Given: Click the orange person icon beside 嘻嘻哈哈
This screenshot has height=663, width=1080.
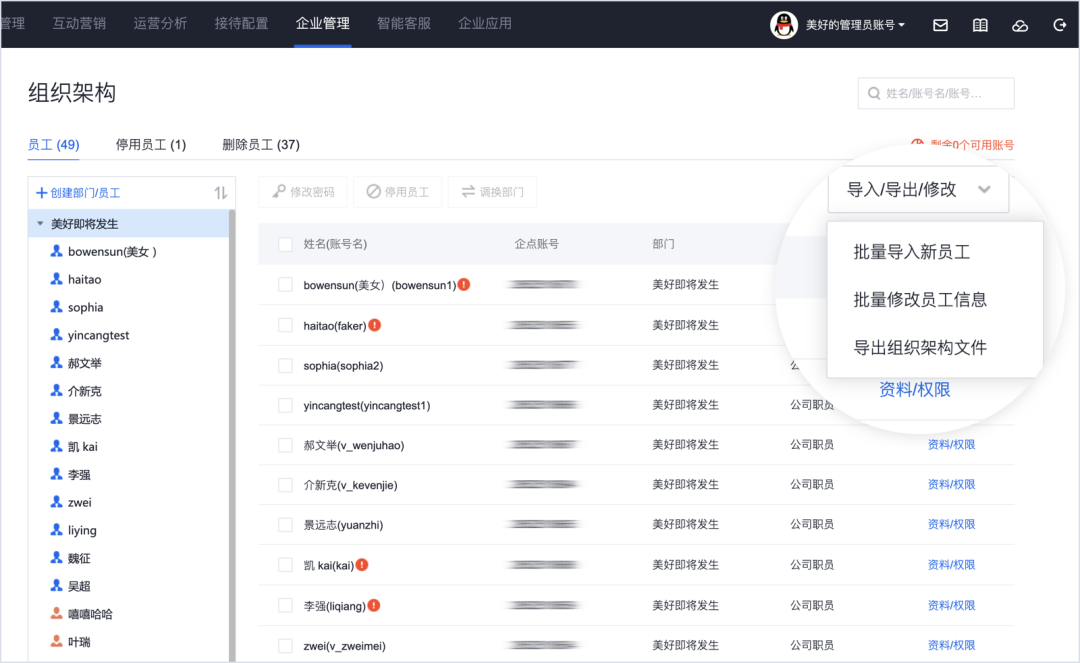Looking at the screenshot, I should [56, 613].
